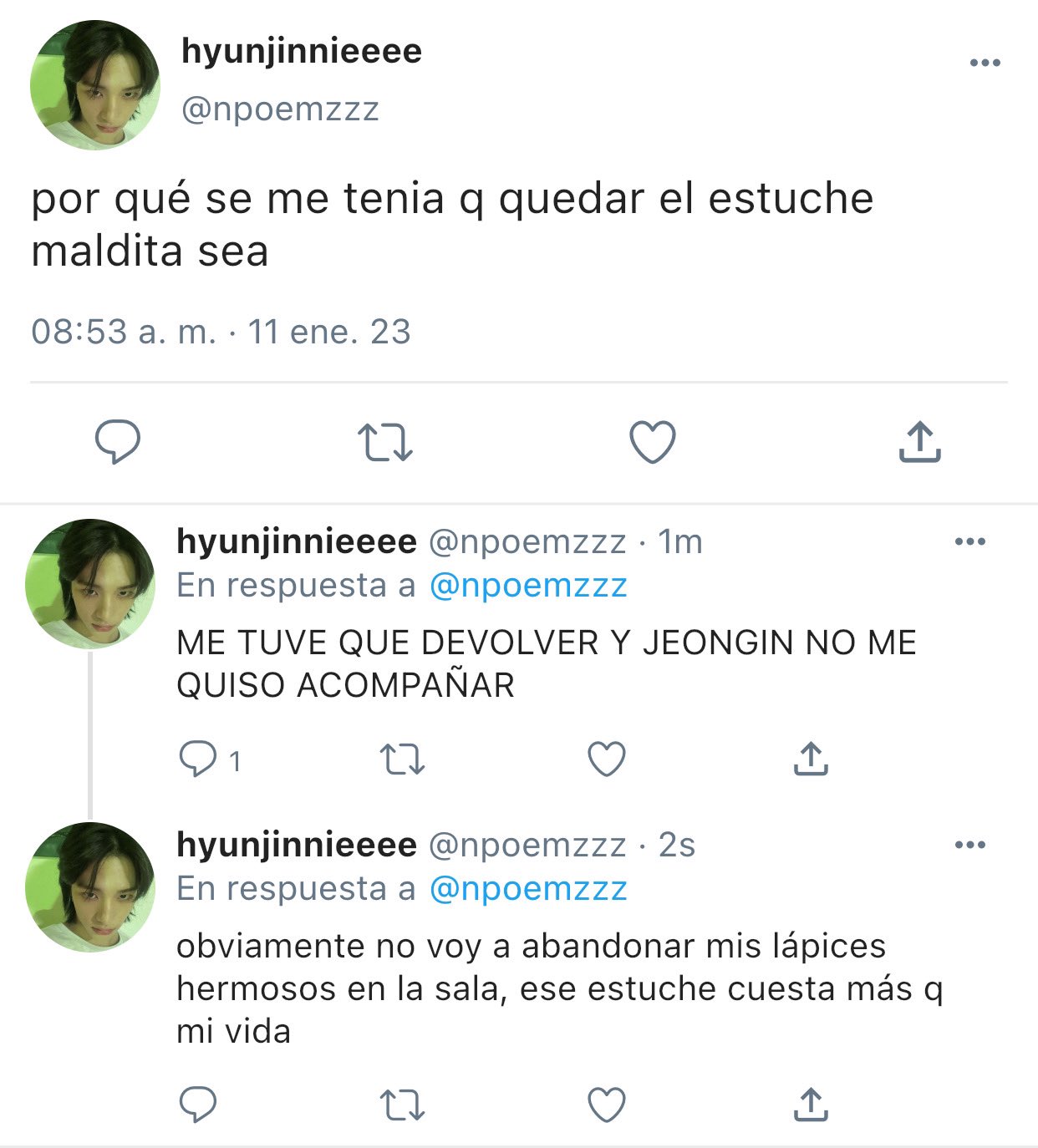
Task: Open the three-dot menu on the 1m reply
Action: [969, 541]
